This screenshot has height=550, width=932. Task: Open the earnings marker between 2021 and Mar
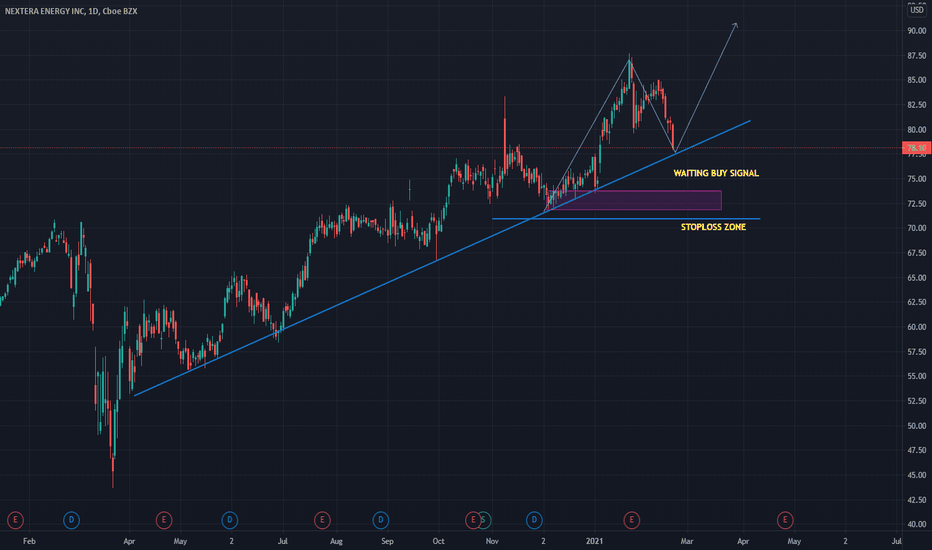click(x=632, y=520)
